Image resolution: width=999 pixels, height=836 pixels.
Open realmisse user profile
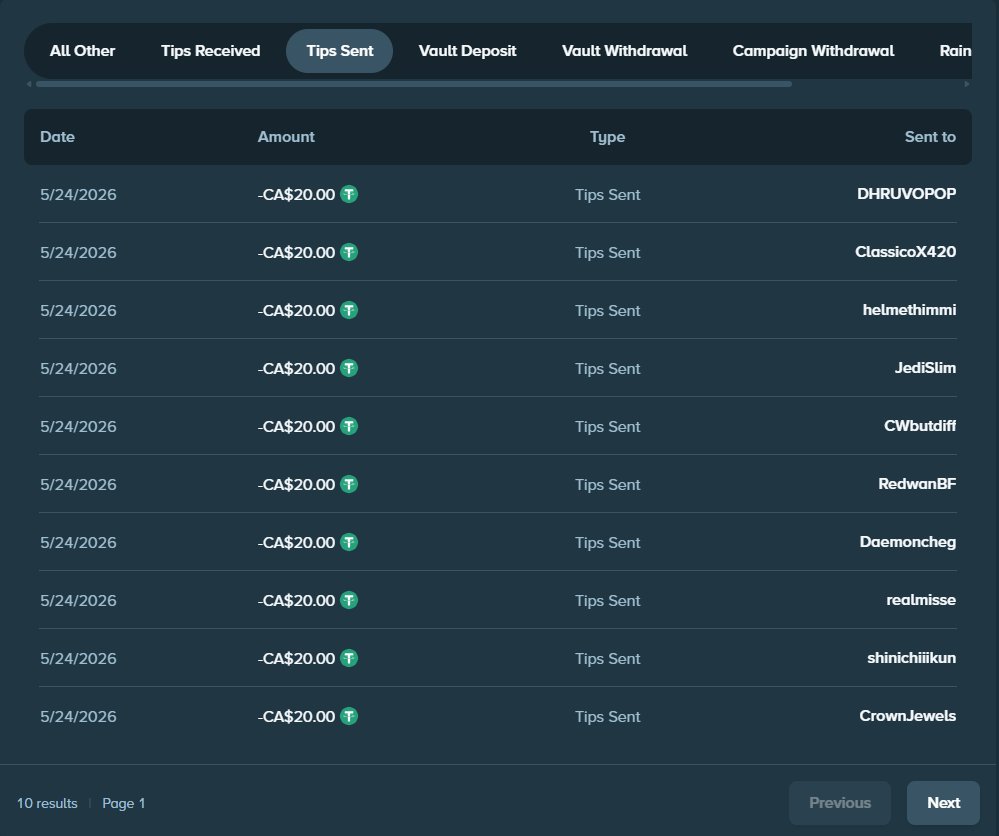coord(921,600)
